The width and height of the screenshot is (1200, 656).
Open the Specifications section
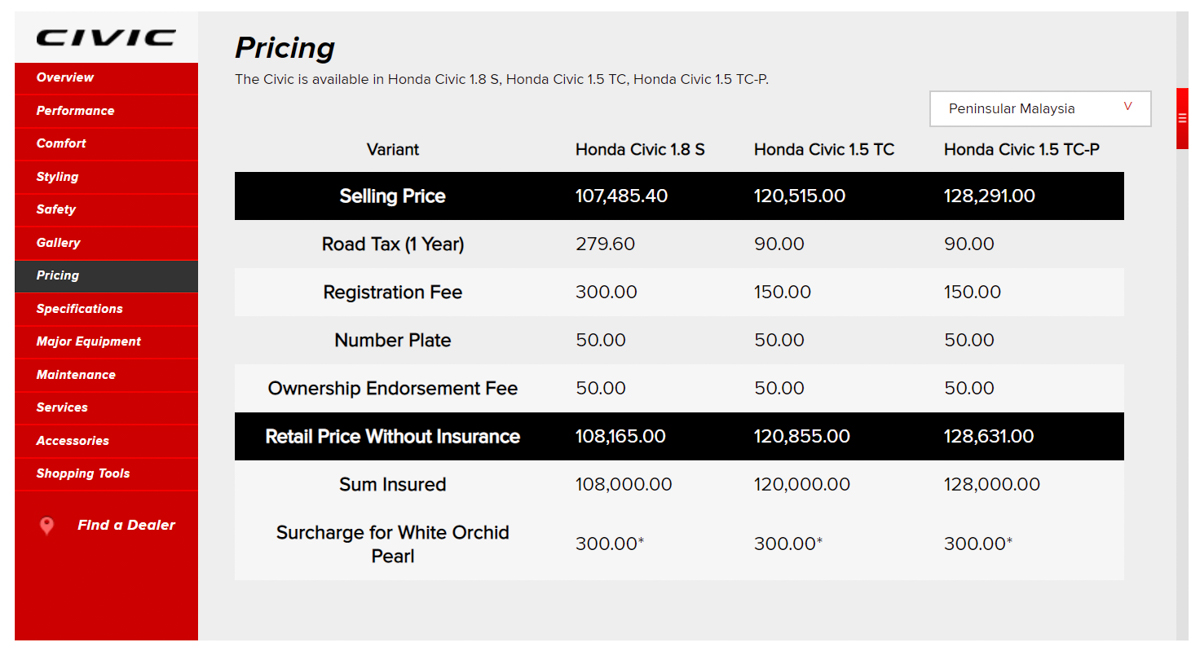pos(79,309)
